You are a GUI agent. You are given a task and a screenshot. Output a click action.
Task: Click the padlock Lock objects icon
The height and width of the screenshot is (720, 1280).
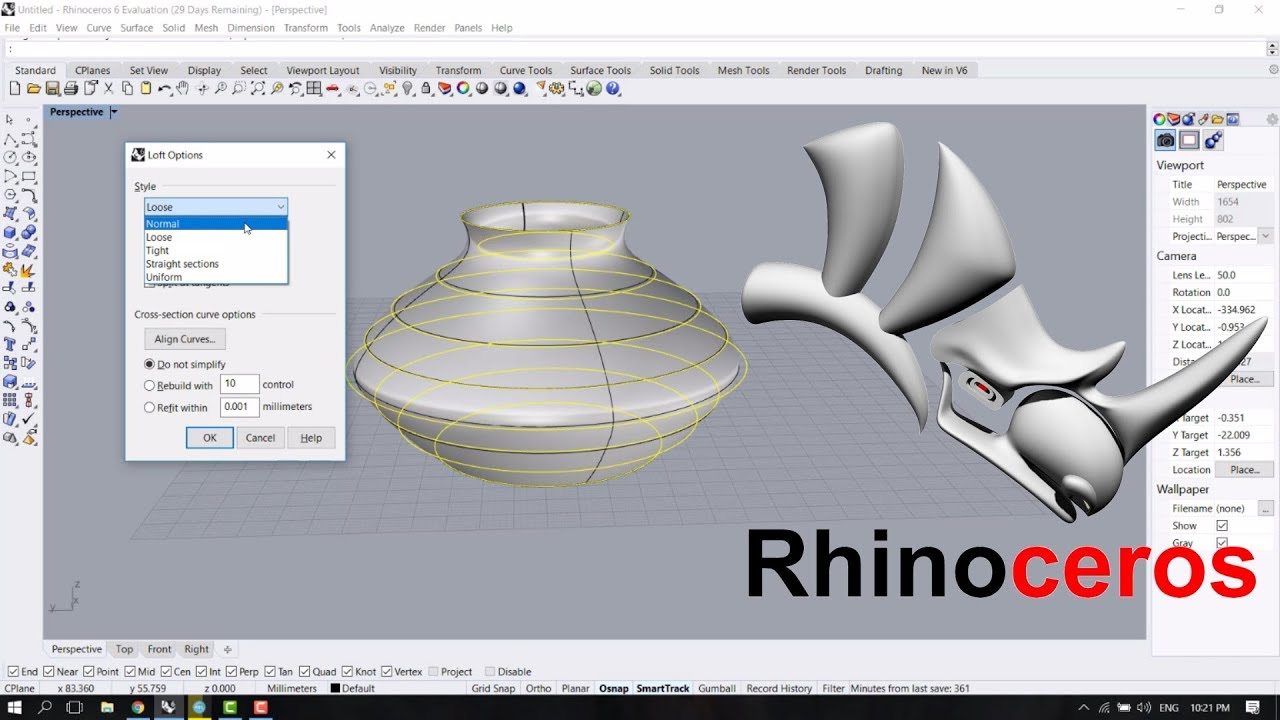(425, 88)
